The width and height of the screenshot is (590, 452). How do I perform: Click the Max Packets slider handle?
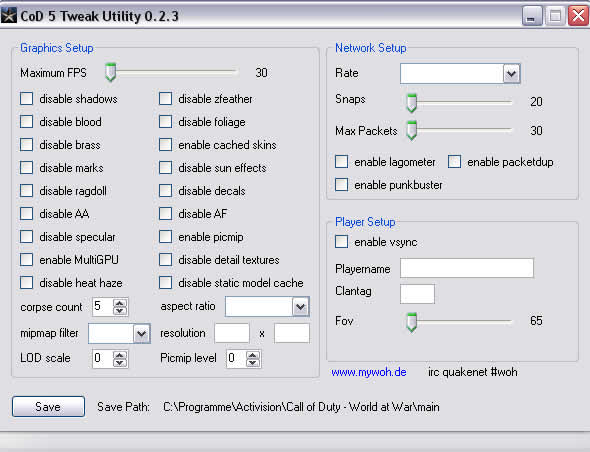tap(412, 131)
